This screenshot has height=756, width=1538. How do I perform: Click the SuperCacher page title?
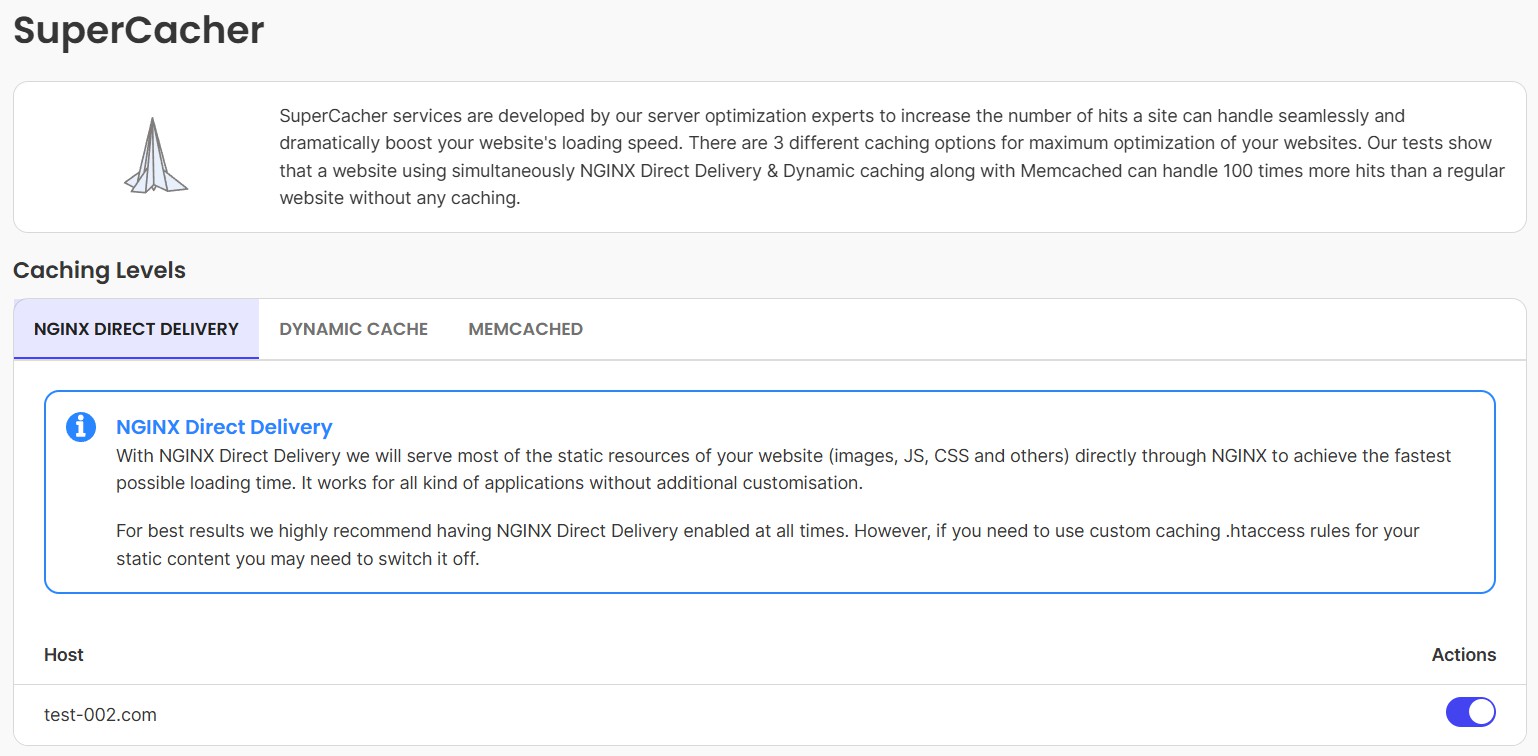point(137,30)
